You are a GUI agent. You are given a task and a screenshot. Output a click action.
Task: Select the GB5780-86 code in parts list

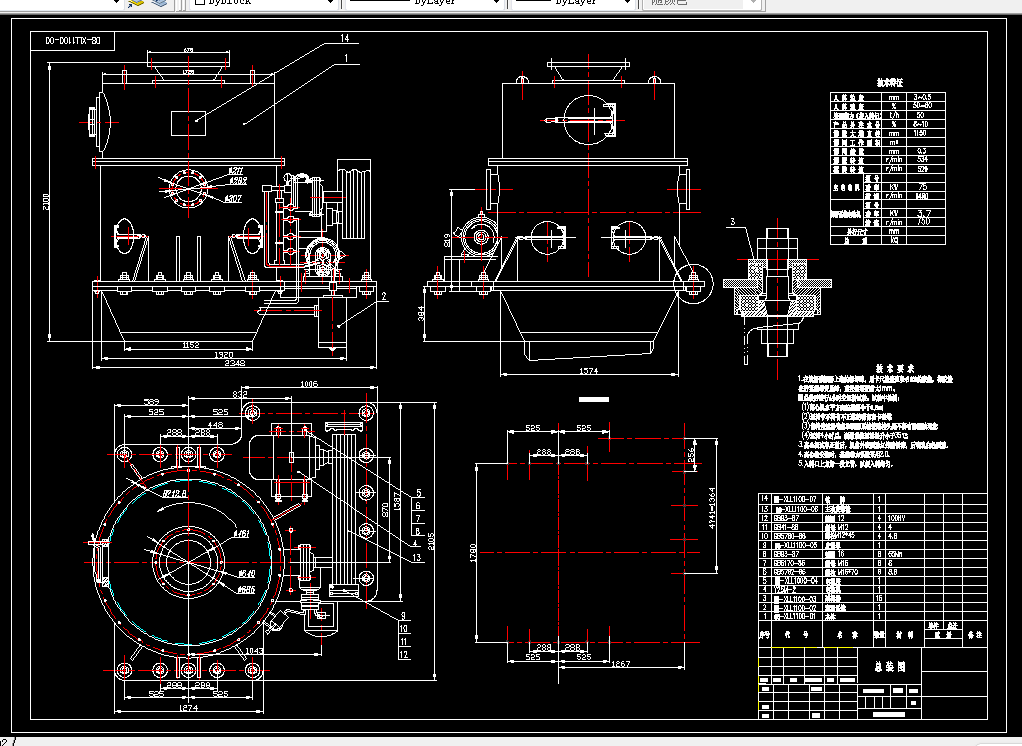coord(789,536)
